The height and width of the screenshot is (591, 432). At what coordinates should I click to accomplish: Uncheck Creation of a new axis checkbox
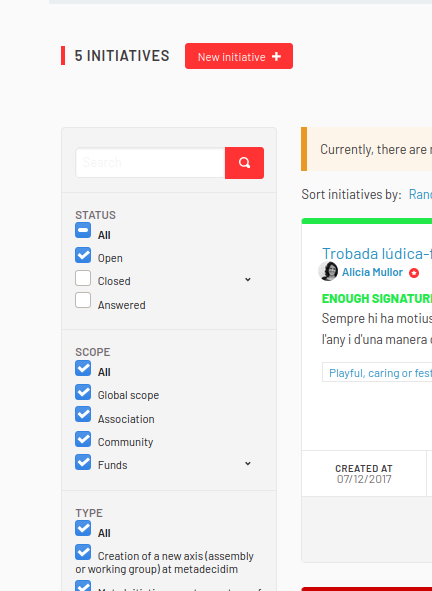click(x=83, y=552)
